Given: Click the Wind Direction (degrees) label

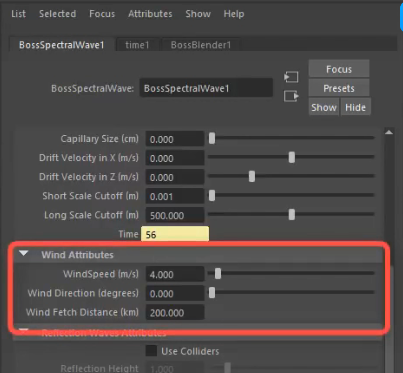Looking at the screenshot, I should [x=83, y=293].
